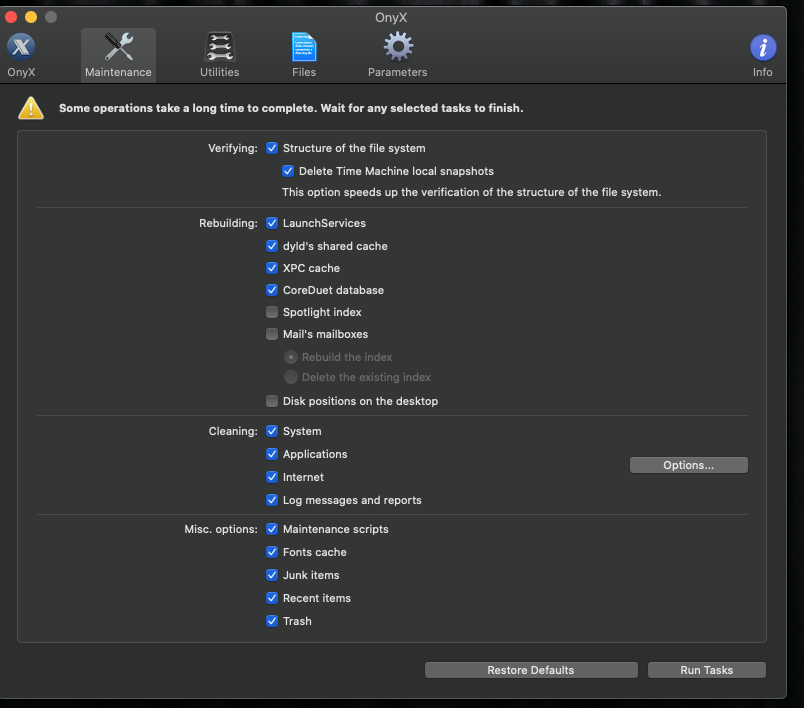Open the Files document icon
Screen dimensions: 804x708
click(x=304, y=55)
